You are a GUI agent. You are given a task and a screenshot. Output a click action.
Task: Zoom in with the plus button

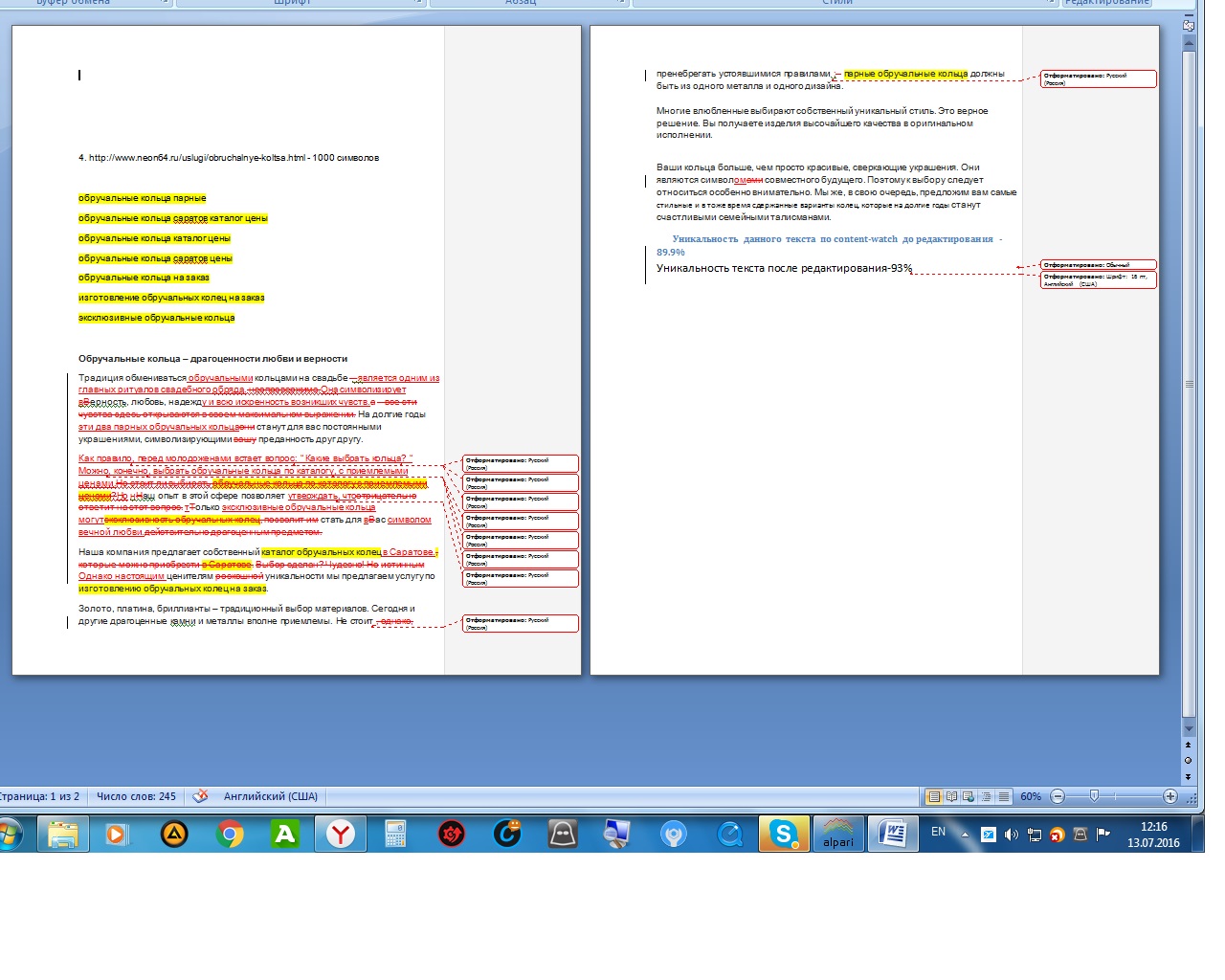tap(1169, 796)
